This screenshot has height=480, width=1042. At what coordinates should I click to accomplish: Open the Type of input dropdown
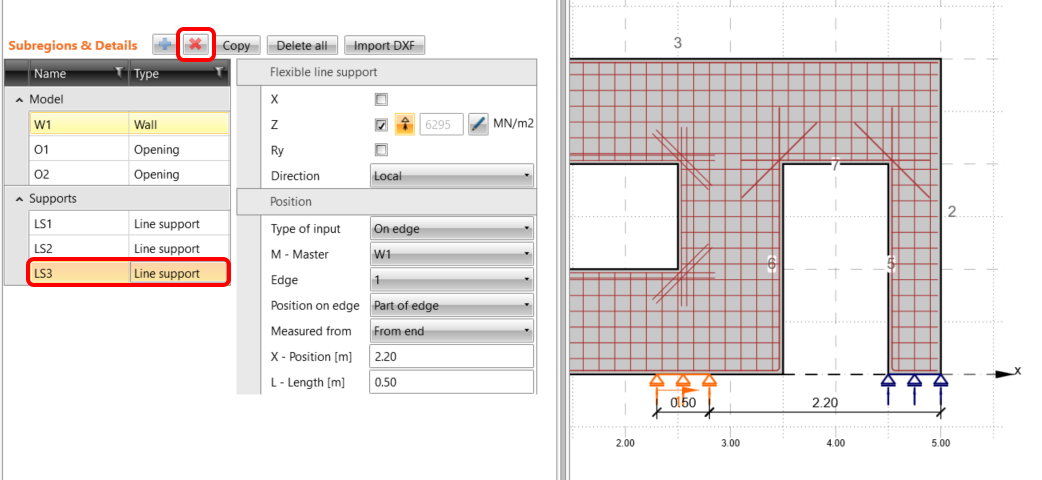(x=451, y=229)
